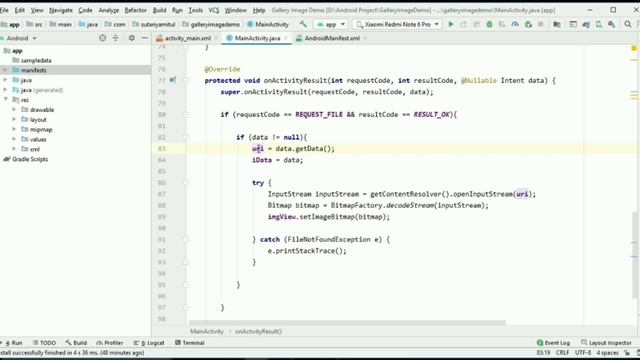Viewport: 640px width, 360px height.
Task: Open the Analyze menu
Action: (x=109, y=10)
